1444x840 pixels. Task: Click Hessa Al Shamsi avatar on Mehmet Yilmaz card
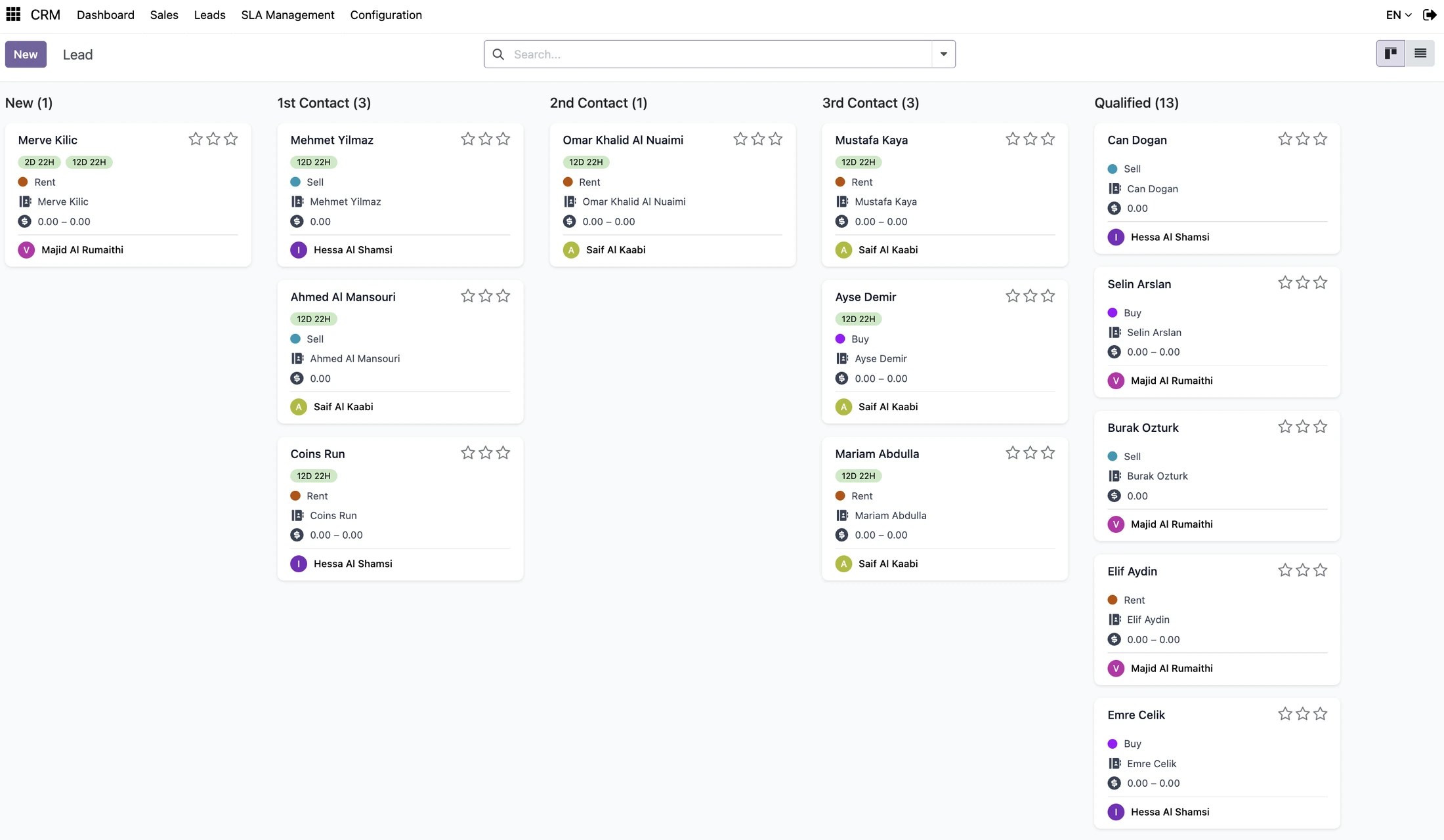pos(299,250)
